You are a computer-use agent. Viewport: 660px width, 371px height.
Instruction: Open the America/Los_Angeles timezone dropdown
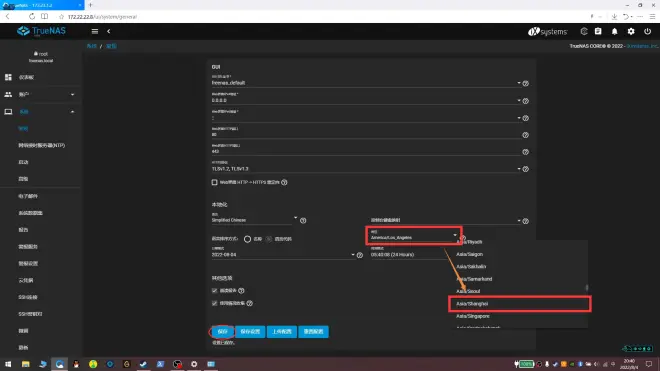tap(414, 238)
